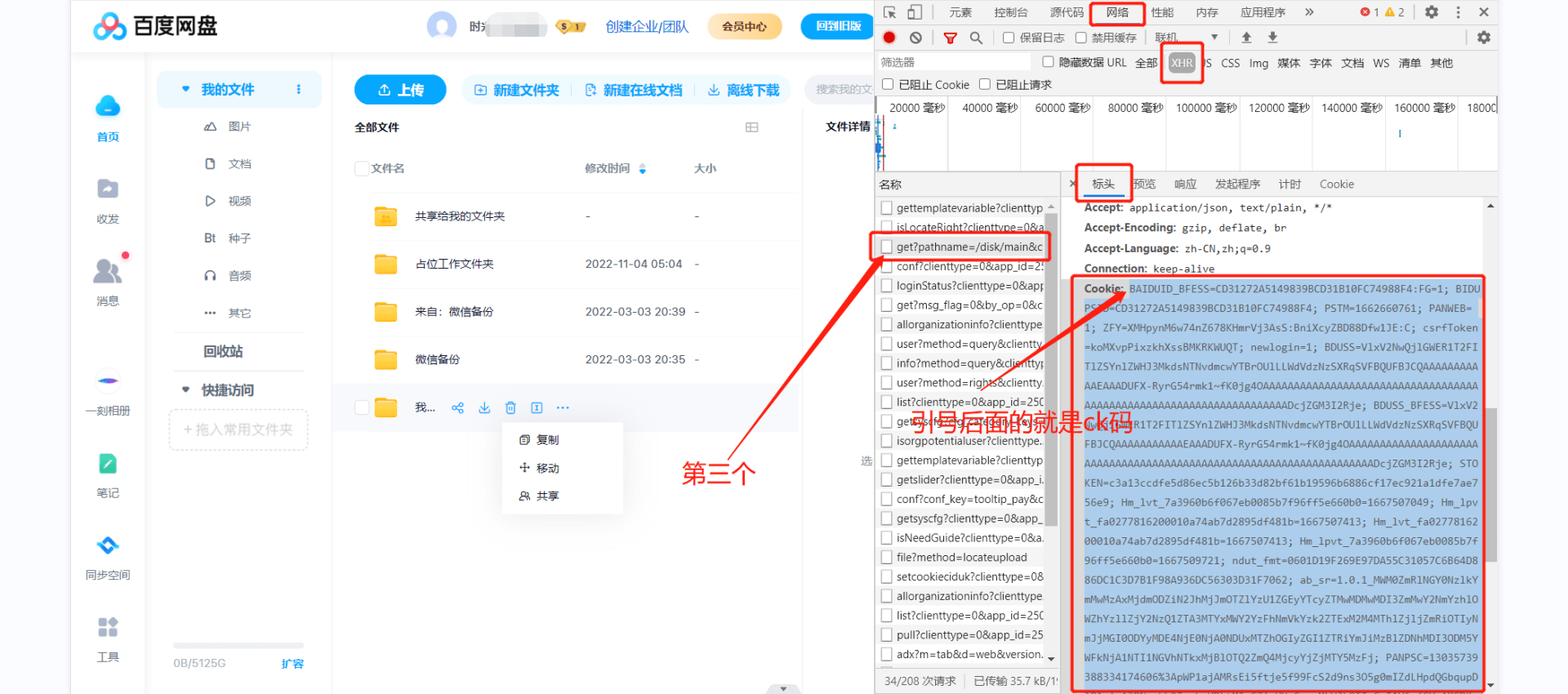Image resolution: width=1568 pixels, height=694 pixels.
Task: Click the share icon on hovered folder row
Action: coord(457,407)
